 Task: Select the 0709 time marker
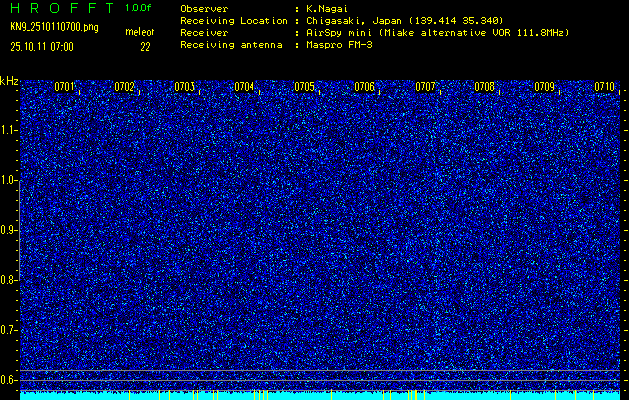[x=545, y=87]
